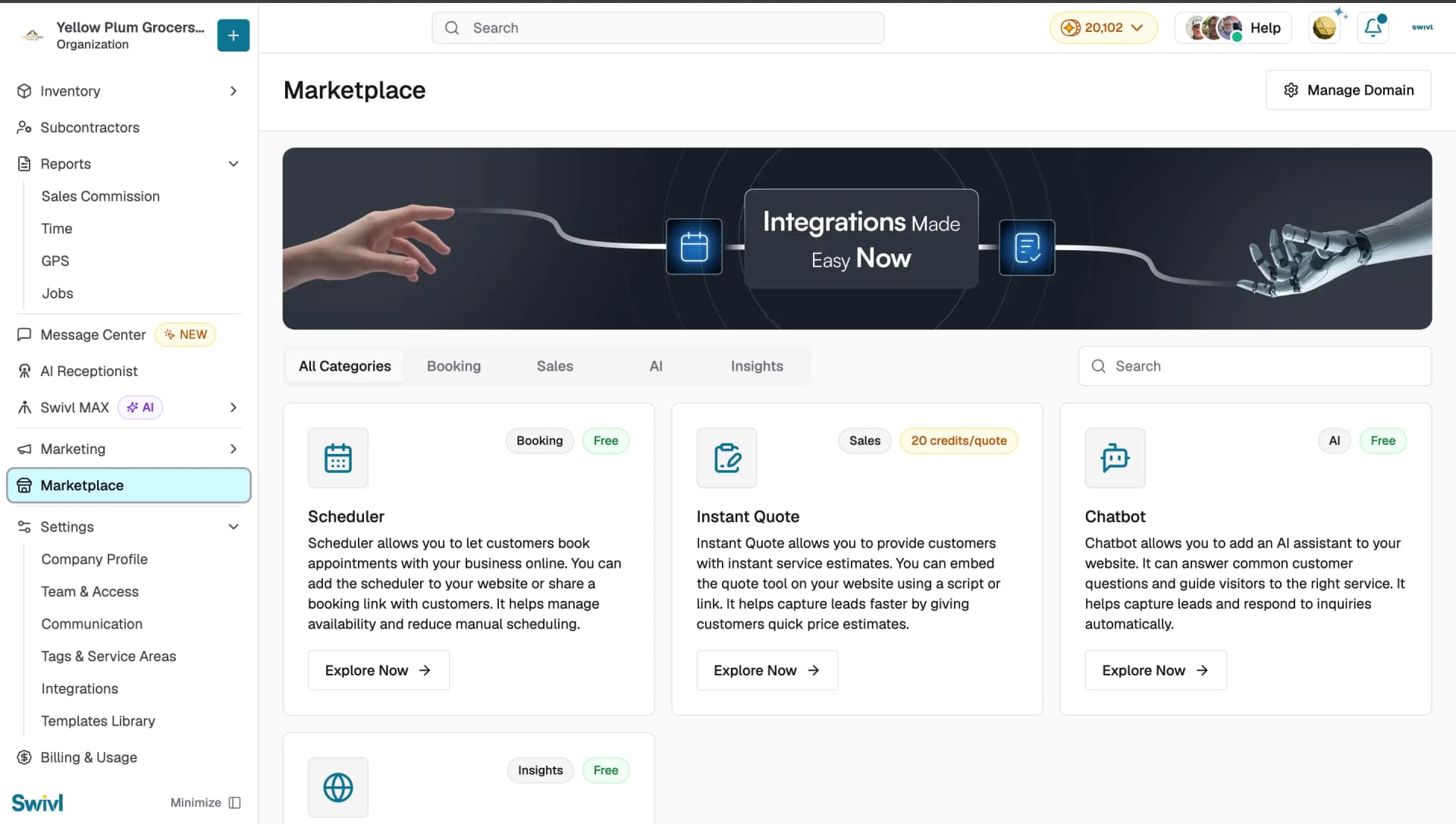
Task: Click the Booking tag on Scheduler card
Action: click(539, 440)
